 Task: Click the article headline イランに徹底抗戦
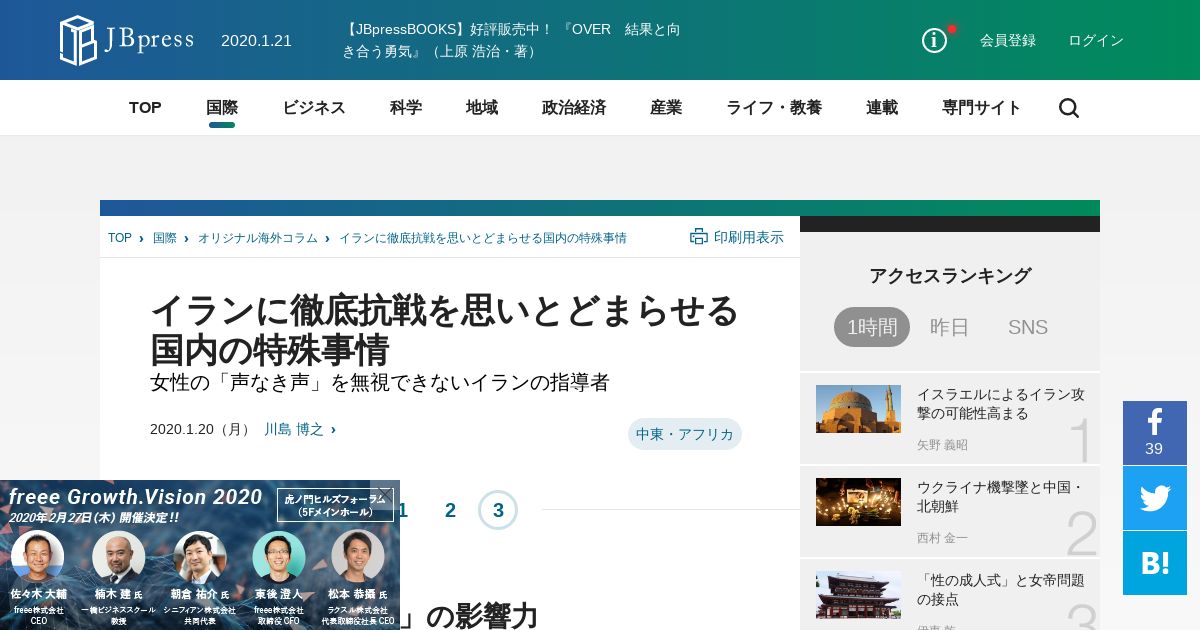click(x=444, y=330)
